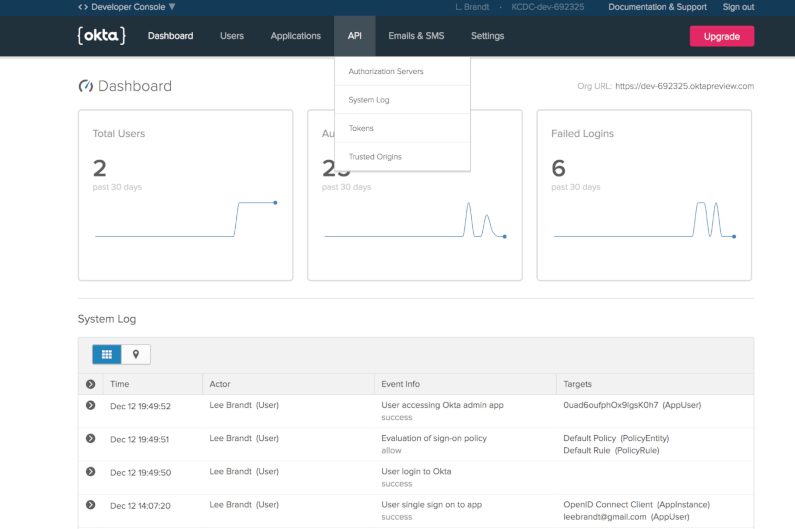The width and height of the screenshot is (795, 529).
Task: Switch System Log to map pin view
Action: 135,355
